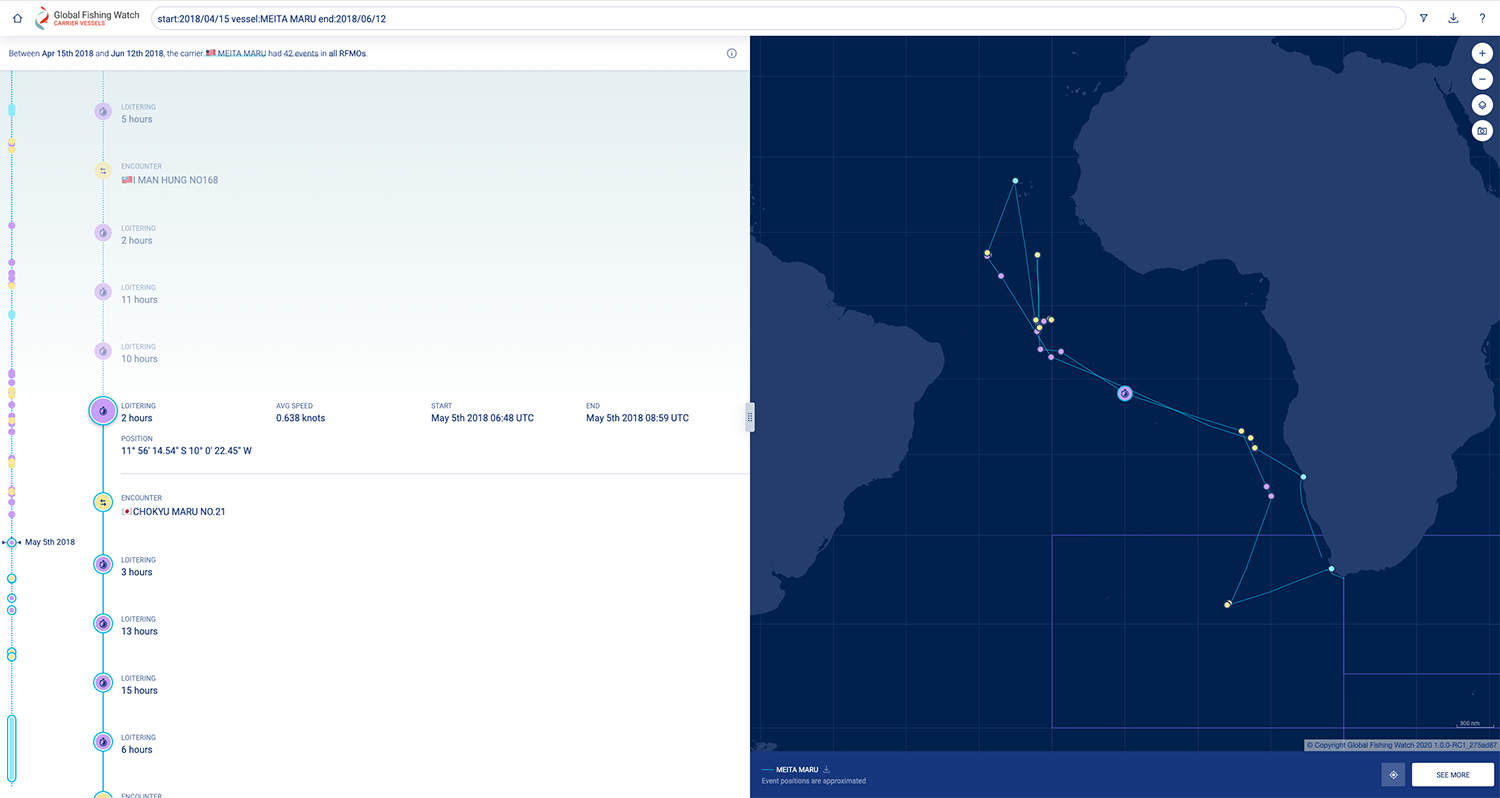This screenshot has width=1500, height=798.
Task: Open the 11 hours loitering event icon
Action: tap(103, 292)
